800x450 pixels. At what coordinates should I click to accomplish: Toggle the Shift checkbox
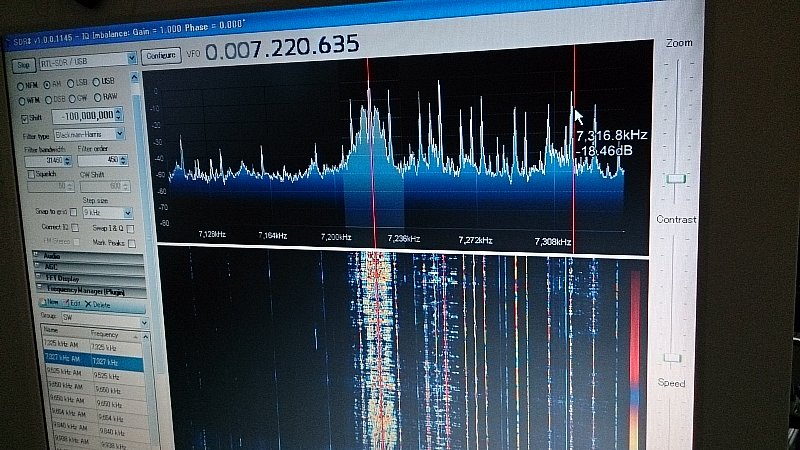tap(24, 119)
